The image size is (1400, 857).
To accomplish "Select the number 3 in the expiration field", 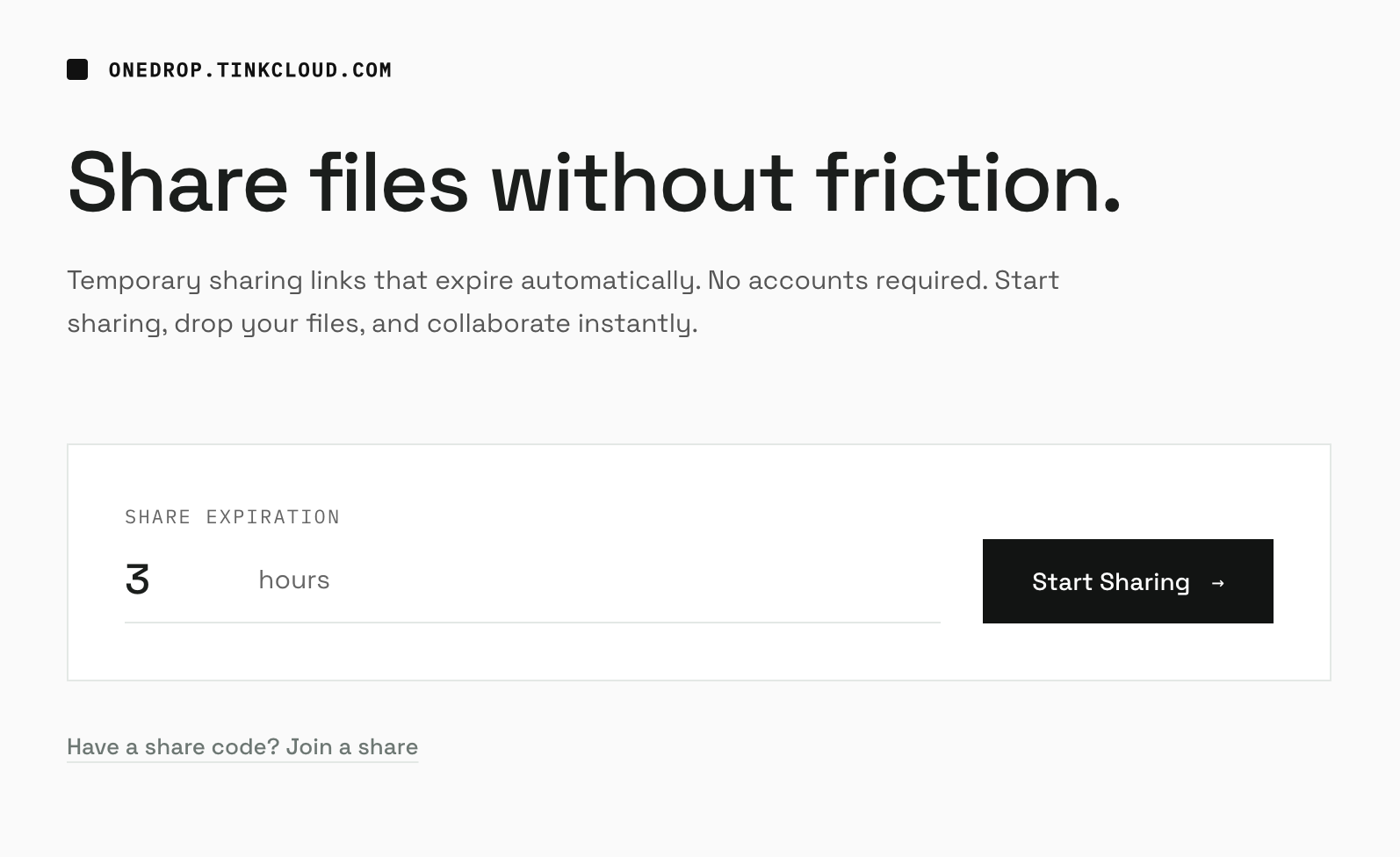I will tap(138, 580).
